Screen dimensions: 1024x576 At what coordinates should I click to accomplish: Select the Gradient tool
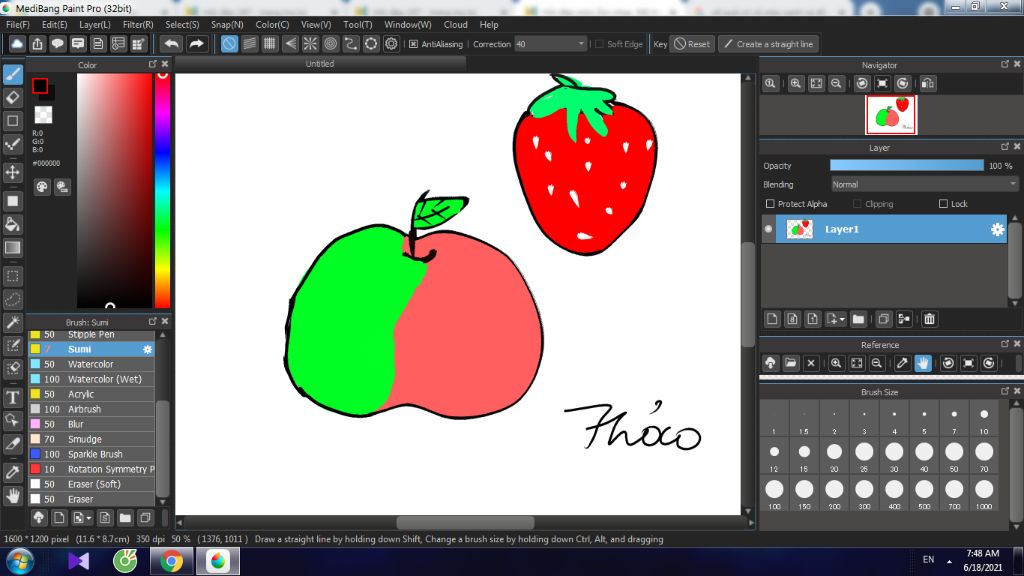coord(13,248)
